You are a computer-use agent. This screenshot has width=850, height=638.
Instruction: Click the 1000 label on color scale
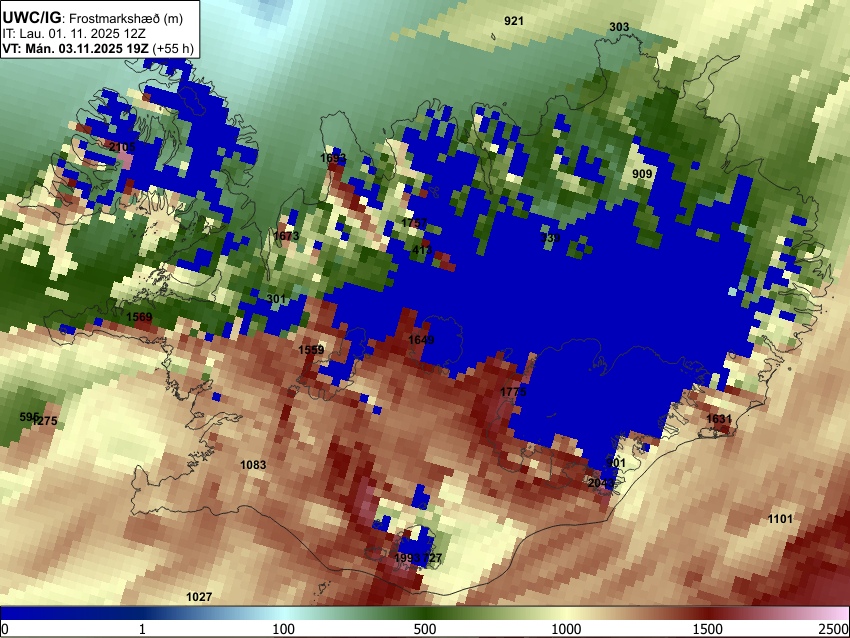coord(566,629)
